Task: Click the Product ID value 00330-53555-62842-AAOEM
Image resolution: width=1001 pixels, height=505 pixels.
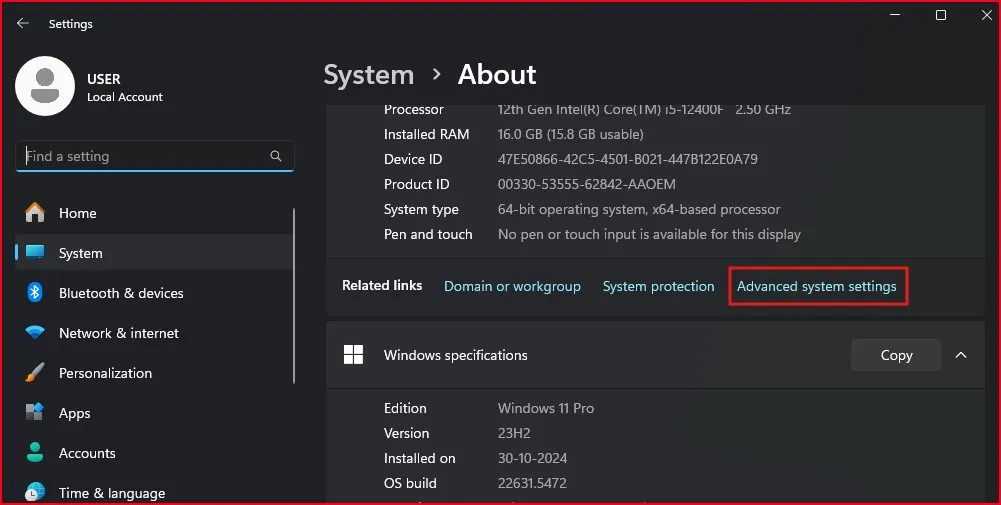Action: click(586, 185)
